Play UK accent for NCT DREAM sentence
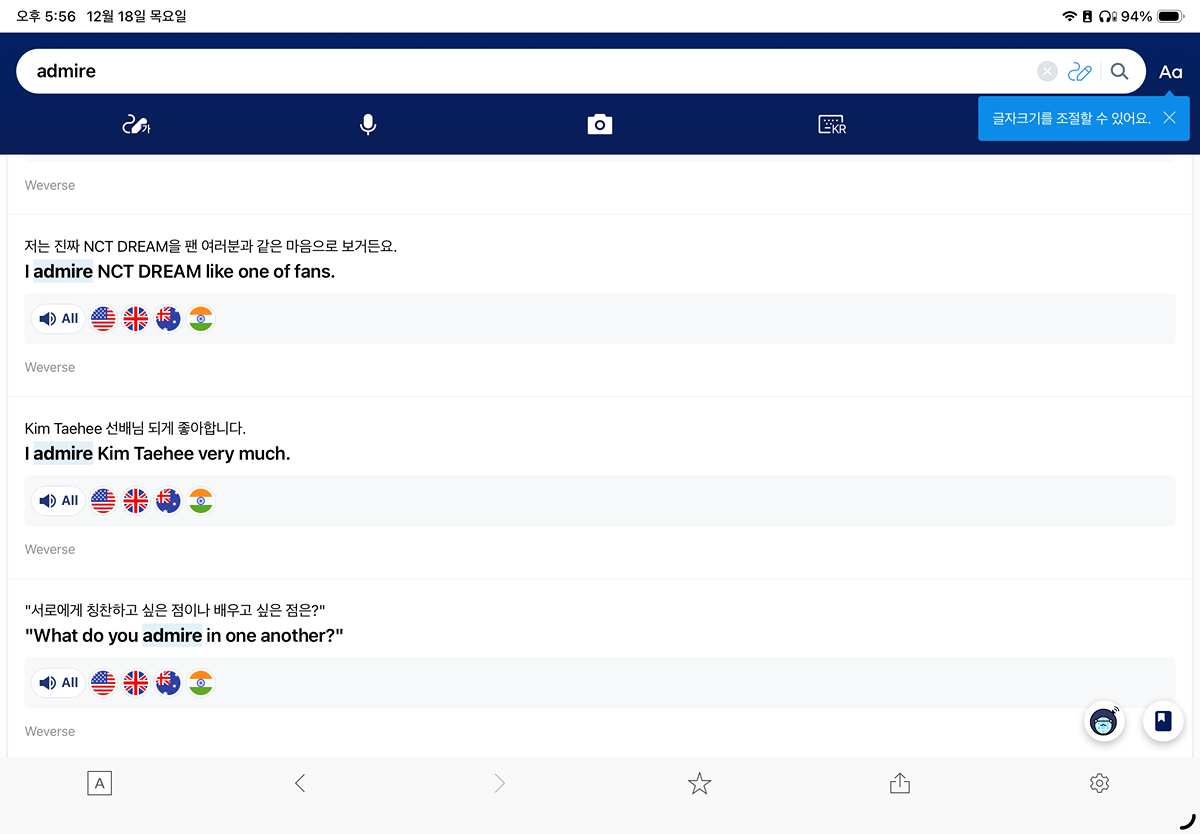 pos(135,319)
